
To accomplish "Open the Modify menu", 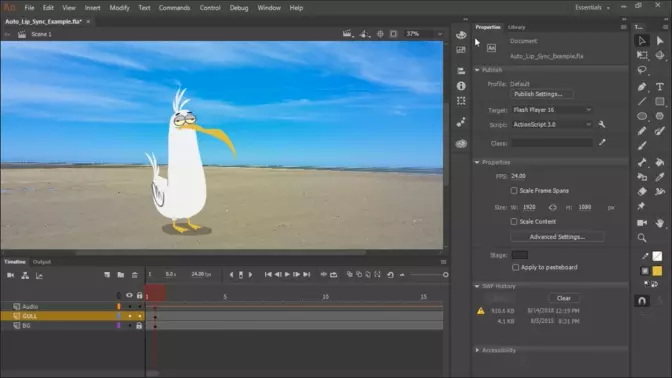I will tap(119, 8).
